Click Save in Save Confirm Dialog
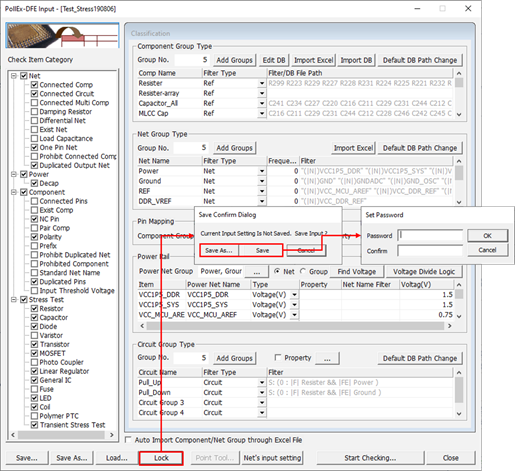Image resolution: width=515 pixels, height=471 pixels. 262,250
